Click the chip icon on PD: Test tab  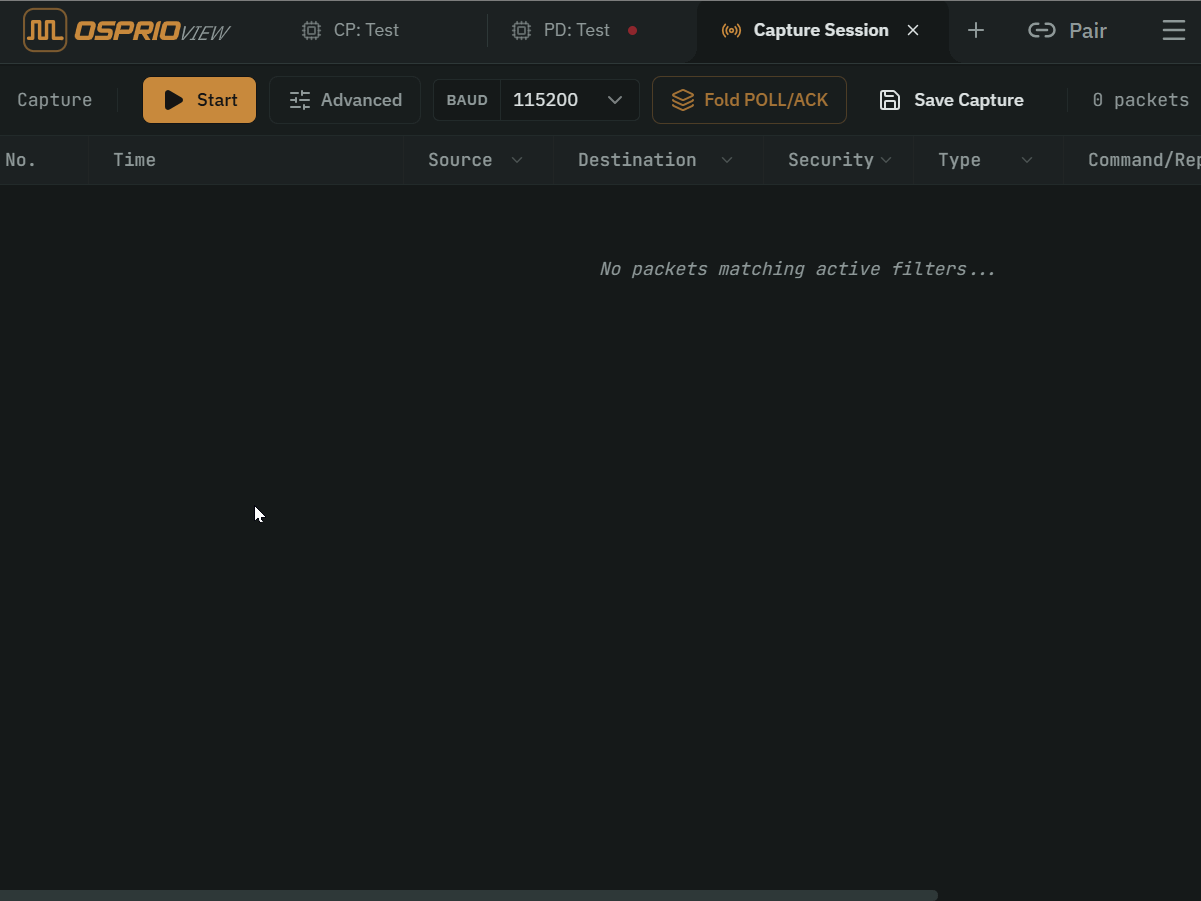pyautogui.click(x=521, y=30)
